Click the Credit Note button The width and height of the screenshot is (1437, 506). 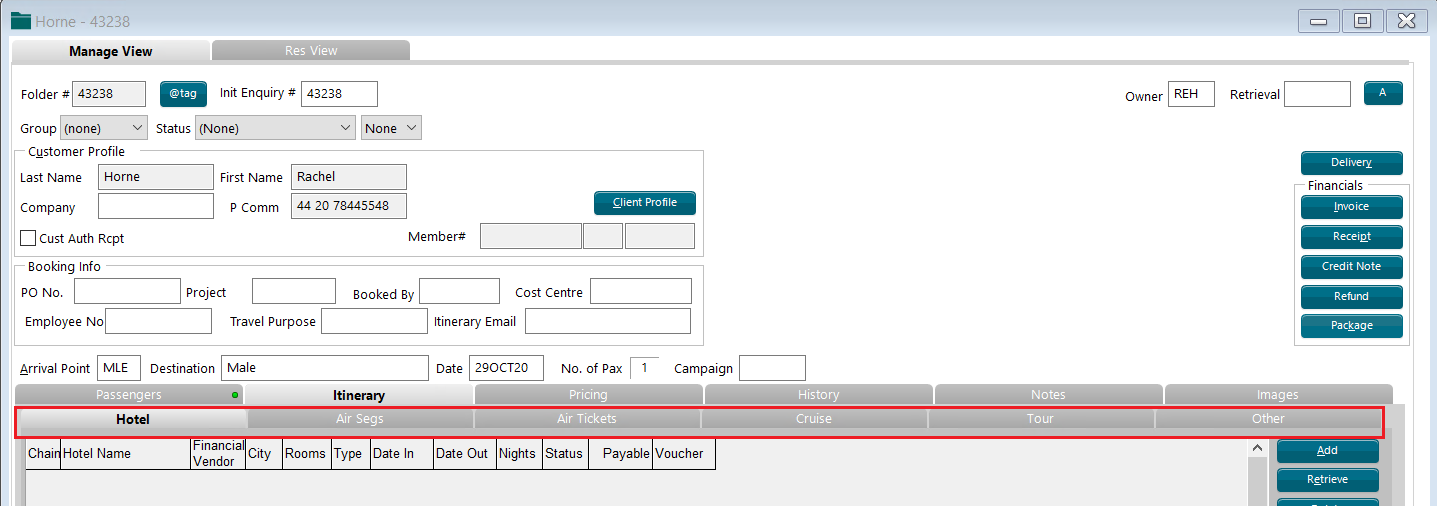pos(1352,267)
